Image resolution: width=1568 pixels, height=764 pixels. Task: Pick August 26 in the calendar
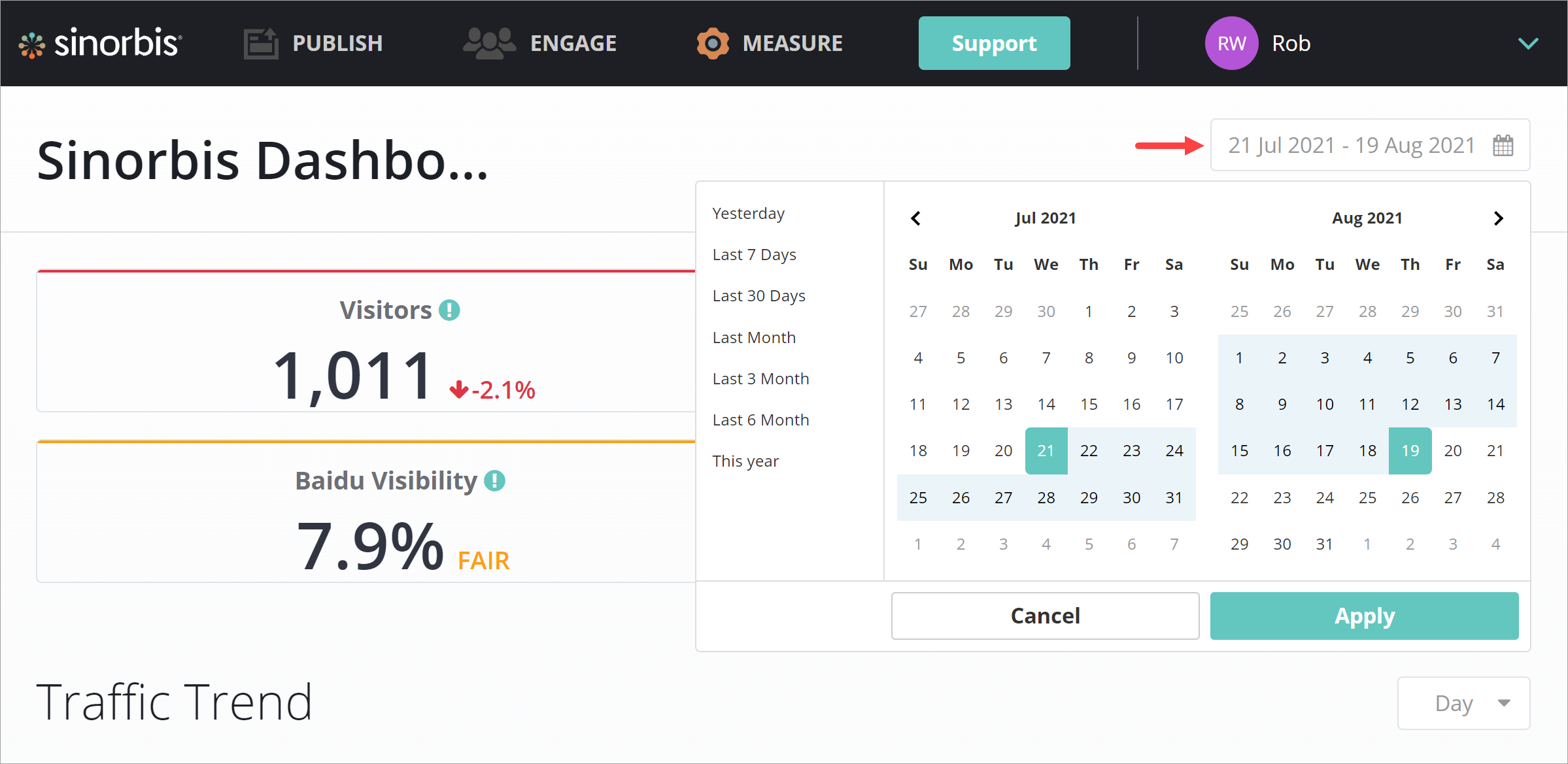pyautogui.click(x=1410, y=498)
